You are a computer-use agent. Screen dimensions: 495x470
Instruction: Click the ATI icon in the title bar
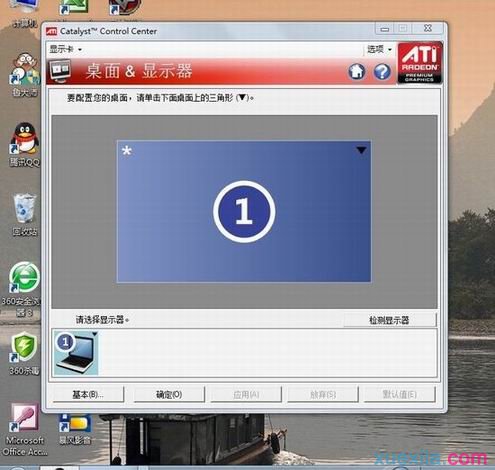coord(52,31)
